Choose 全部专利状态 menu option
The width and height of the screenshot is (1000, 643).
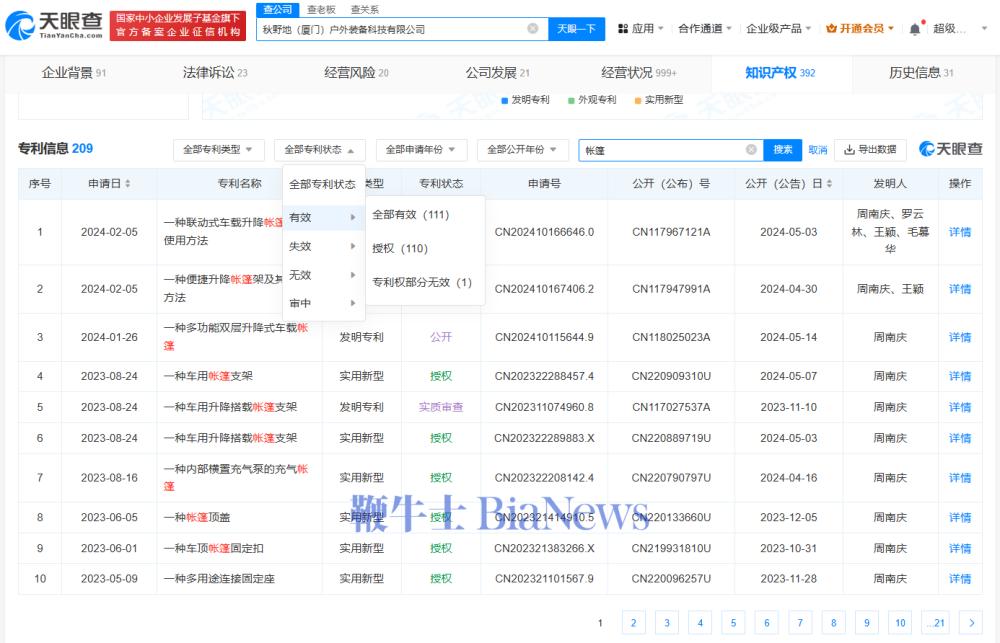(323, 184)
